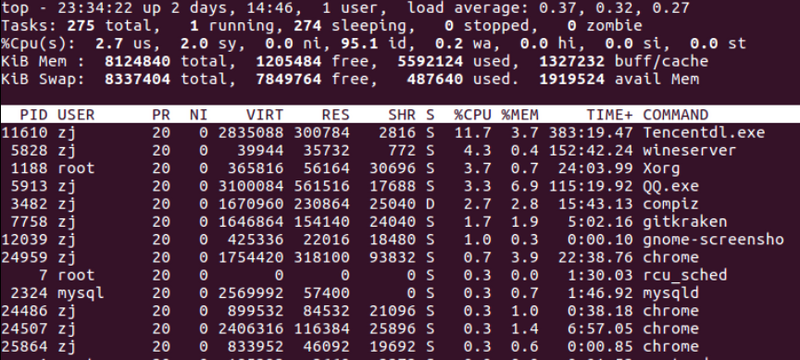800x360 pixels.
Task: Click the 5592124 used memory value
Action: [x=430, y=62]
